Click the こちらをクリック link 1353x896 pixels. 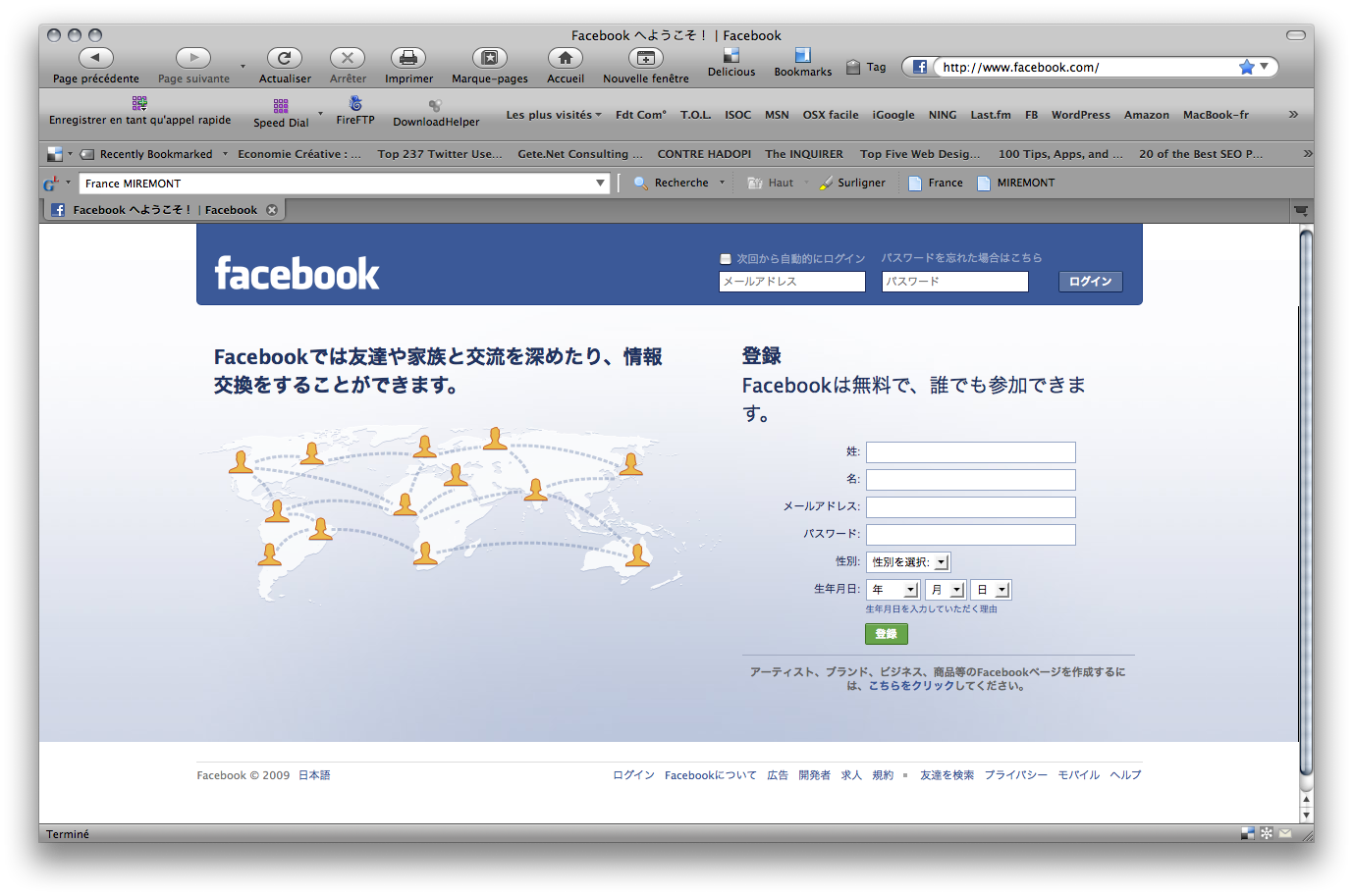click(x=911, y=686)
